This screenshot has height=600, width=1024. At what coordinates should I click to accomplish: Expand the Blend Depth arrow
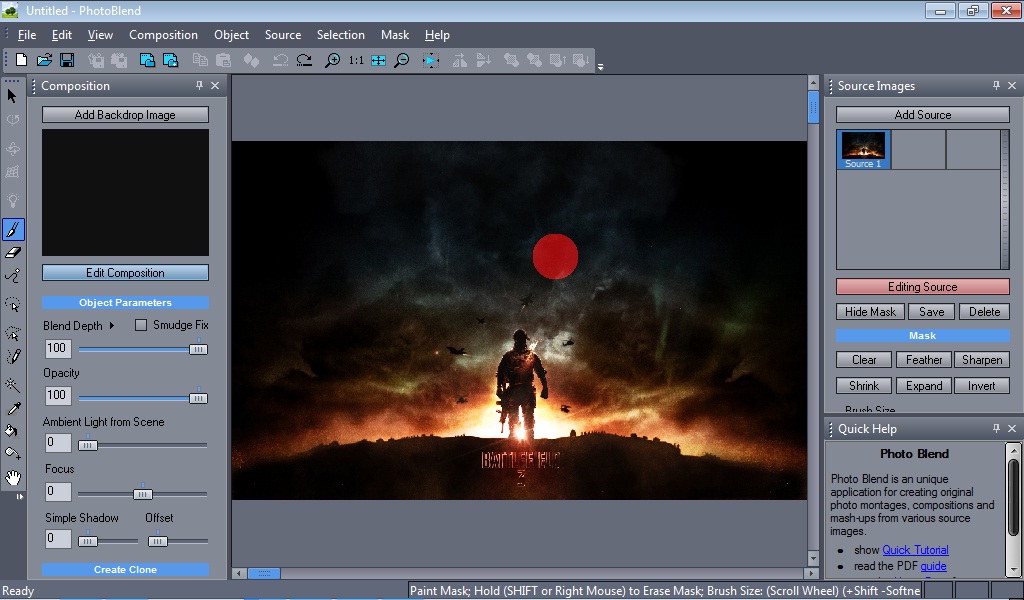pyautogui.click(x=112, y=325)
